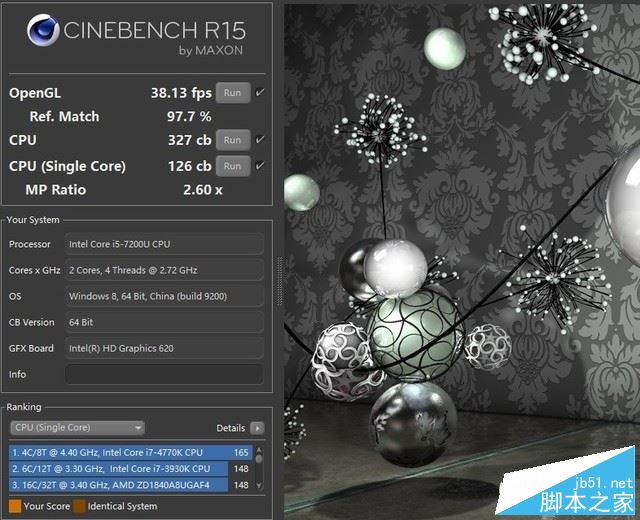Click the ranking list scroll down arrow

(x=258, y=486)
